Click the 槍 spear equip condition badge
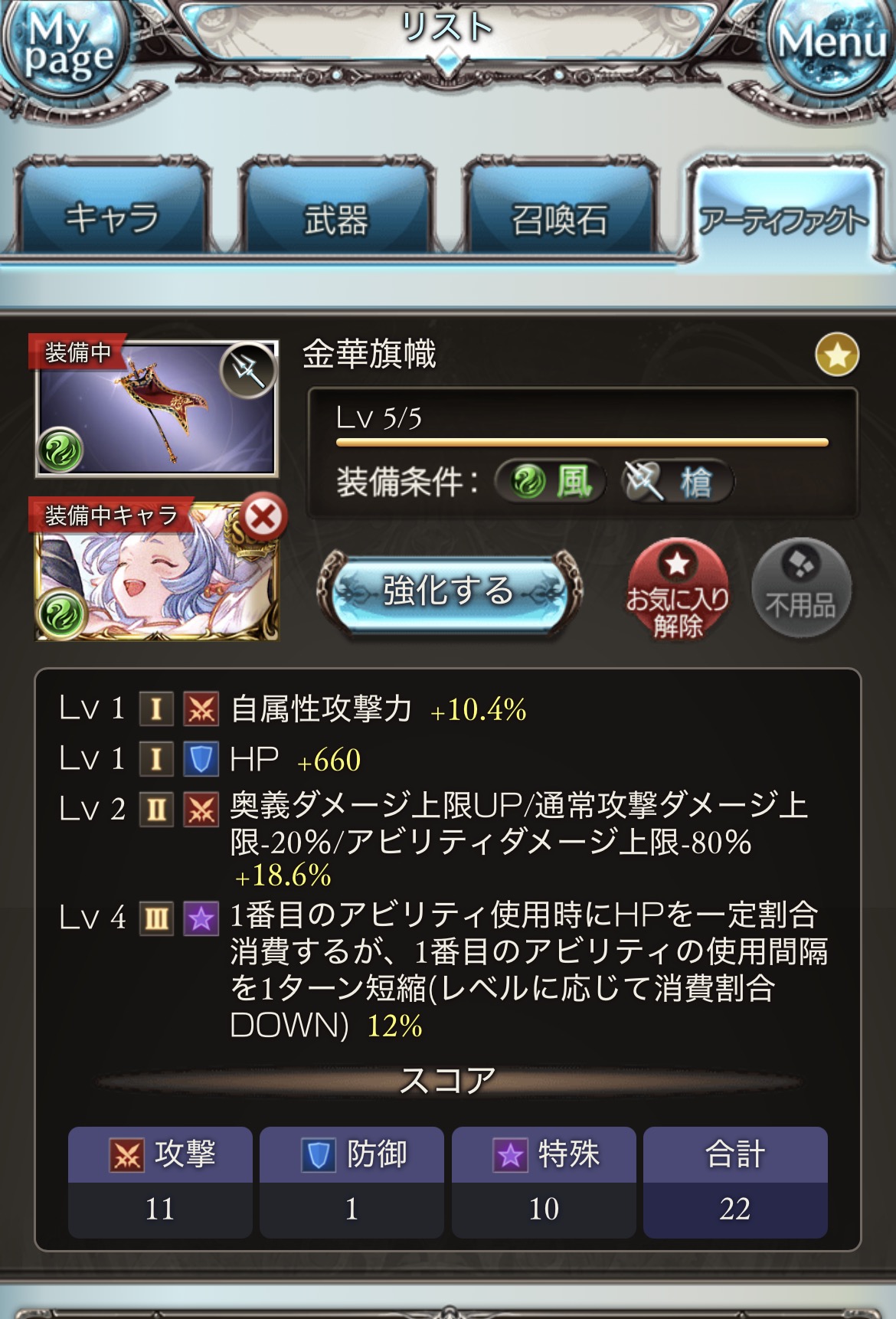Image resolution: width=896 pixels, height=1319 pixels. pyautogui.click(x=676, y=483)
